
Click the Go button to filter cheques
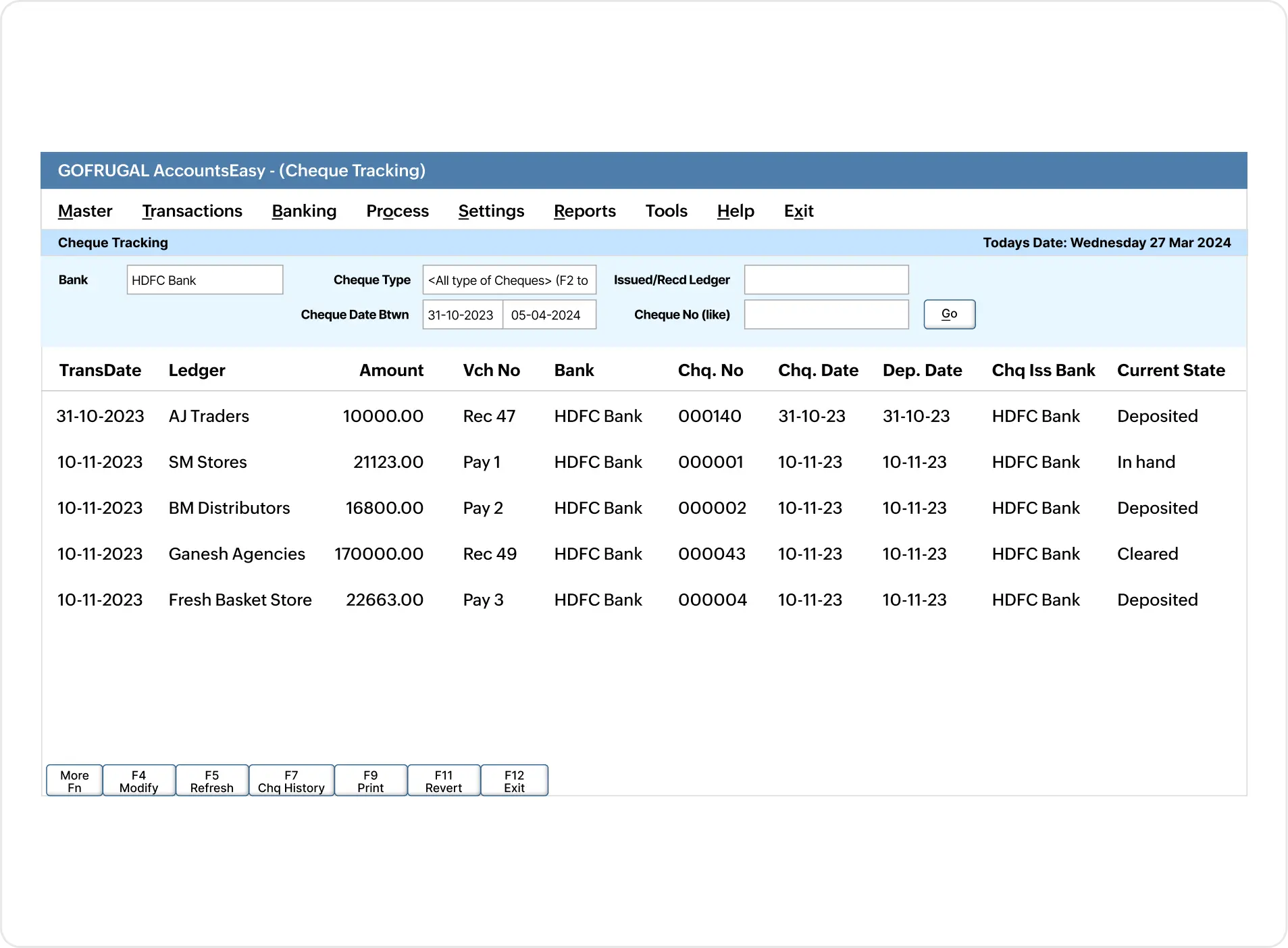click(x=948, y=313)
